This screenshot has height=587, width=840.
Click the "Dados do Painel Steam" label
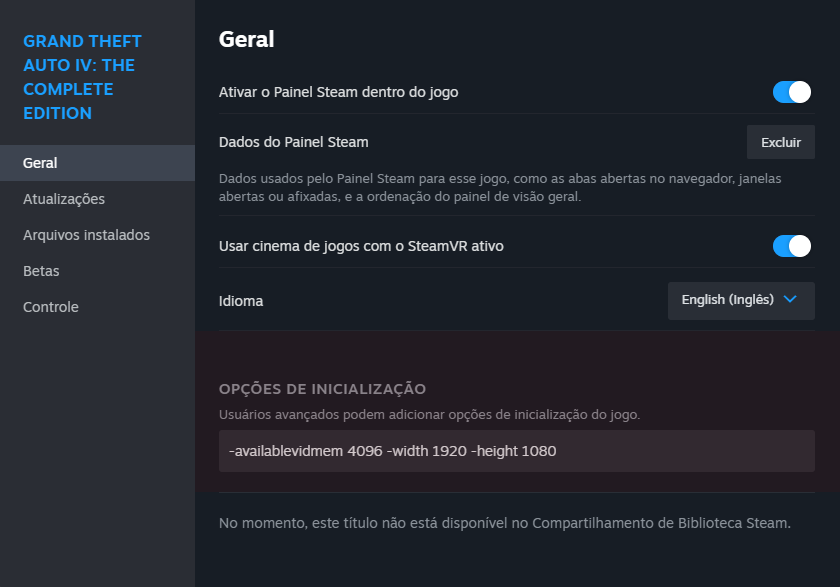click(293, 142)
